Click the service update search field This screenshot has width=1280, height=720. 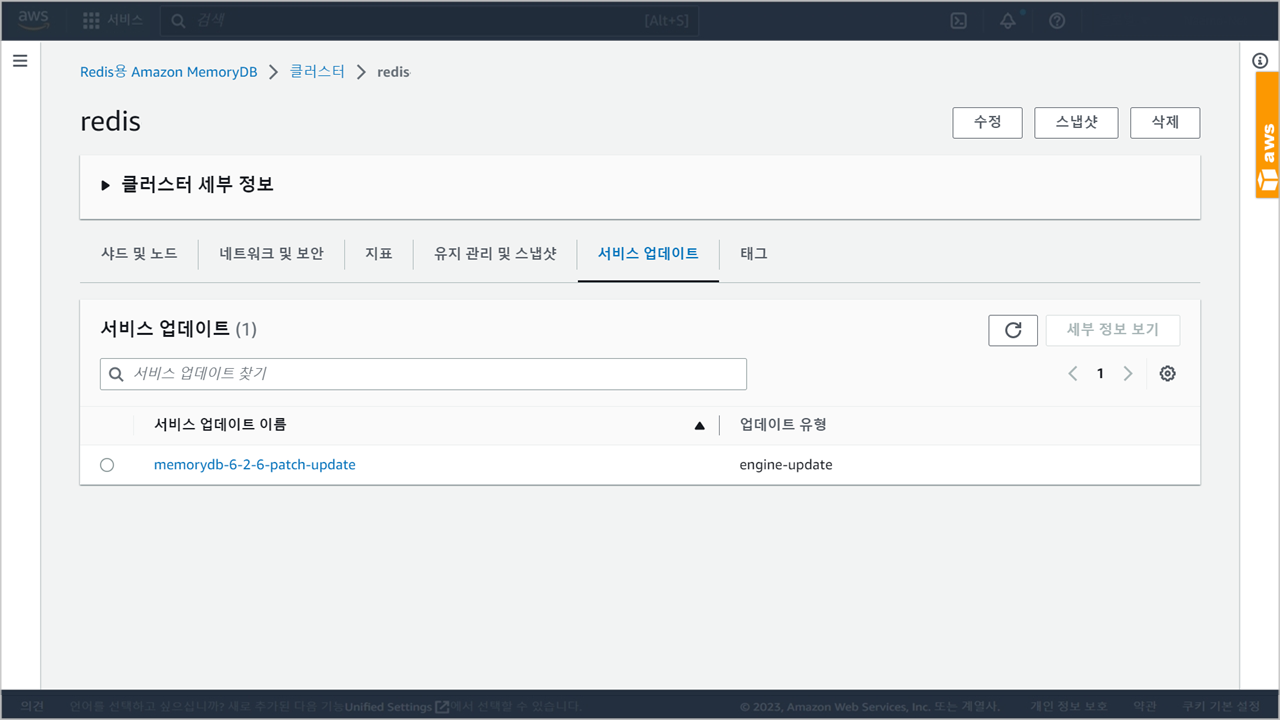coord(423,374)
